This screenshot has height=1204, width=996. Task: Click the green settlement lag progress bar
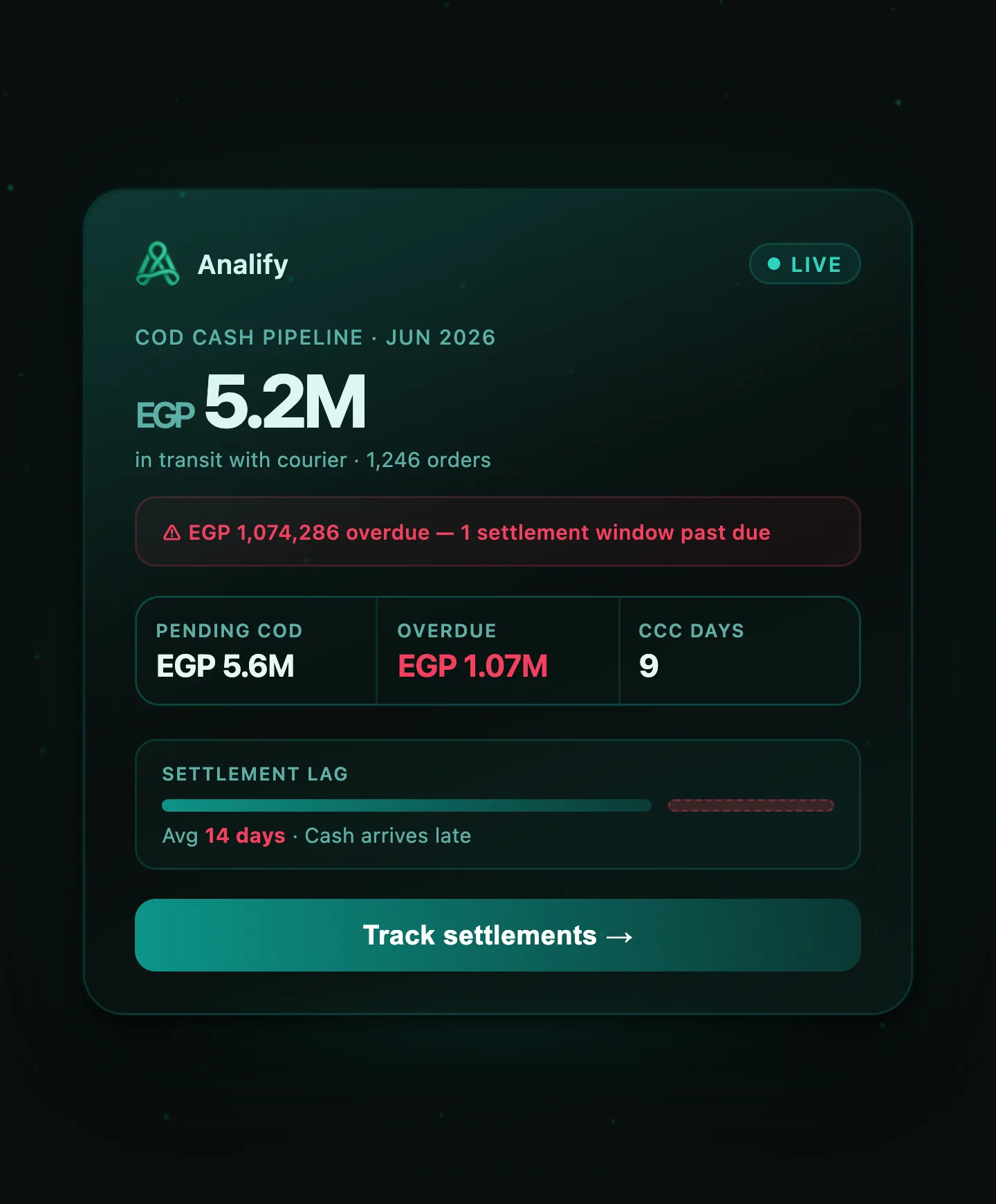click(x=407, y=805)
